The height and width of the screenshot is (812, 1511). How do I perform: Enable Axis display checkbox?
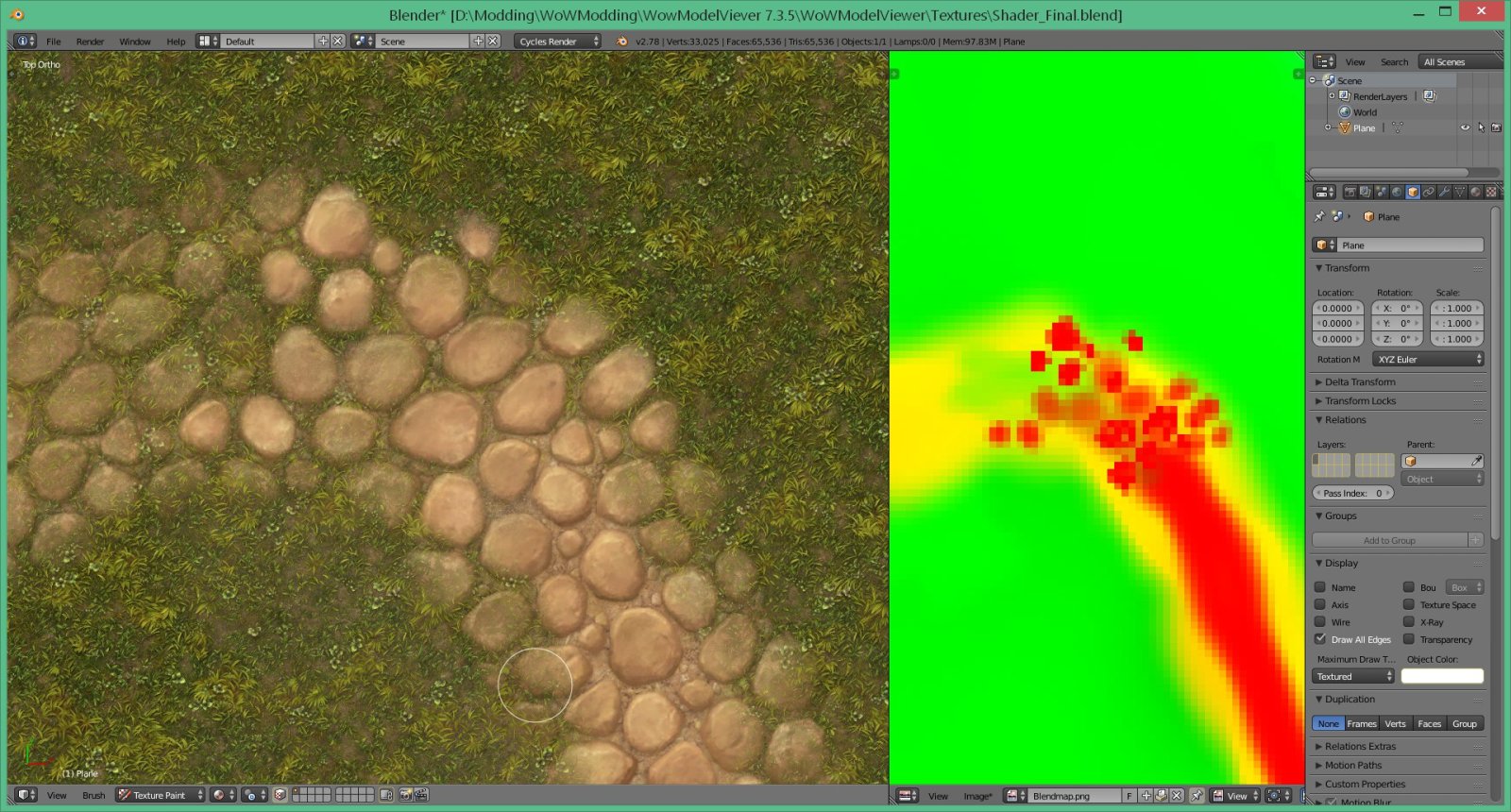(1320, 604)
